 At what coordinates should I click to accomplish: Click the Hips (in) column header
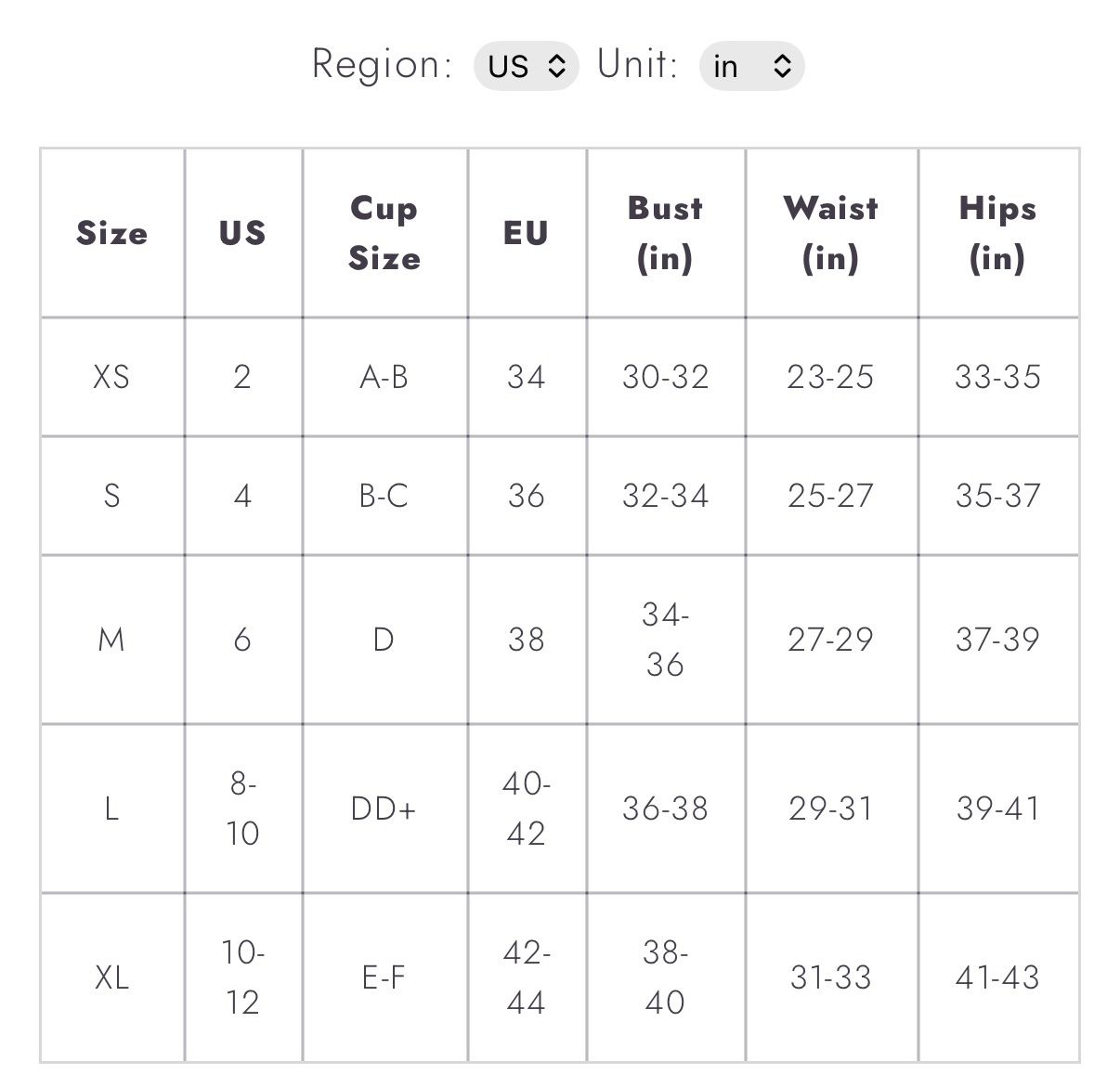point(998,233)
